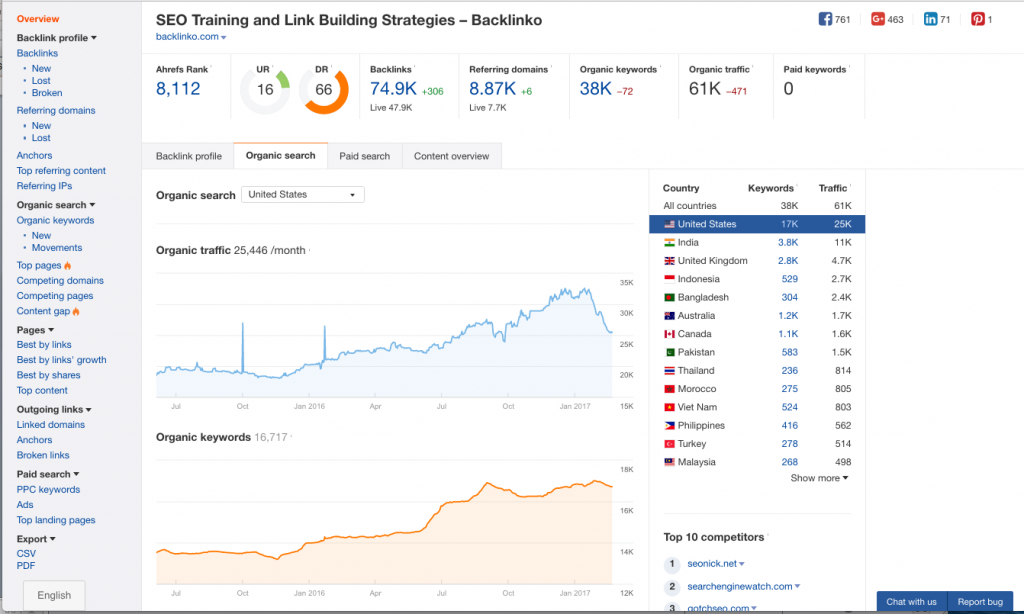Click the Google Plus share icon

[878, 19]
